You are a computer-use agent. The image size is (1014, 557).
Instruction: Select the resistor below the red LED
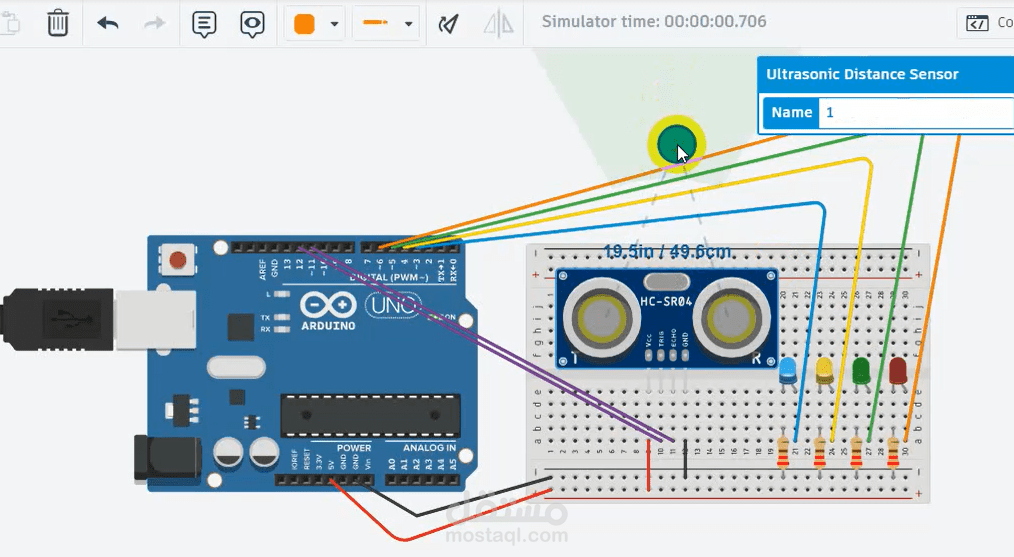pyautogui.click(x=894, y=452)
